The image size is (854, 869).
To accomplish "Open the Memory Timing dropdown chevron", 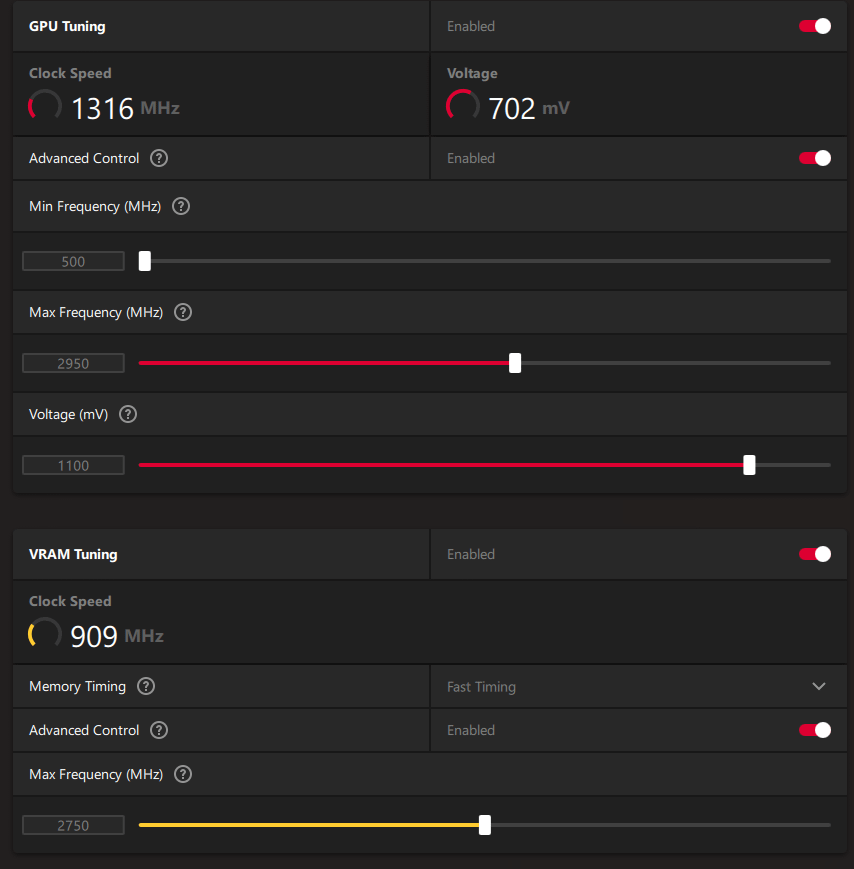I will tap(819, 687).
